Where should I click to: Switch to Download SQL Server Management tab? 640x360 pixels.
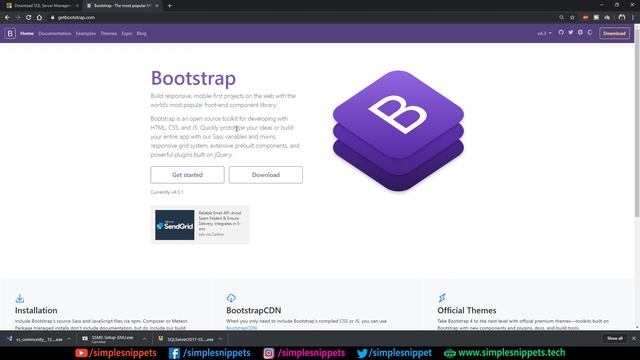click(42, 6)
